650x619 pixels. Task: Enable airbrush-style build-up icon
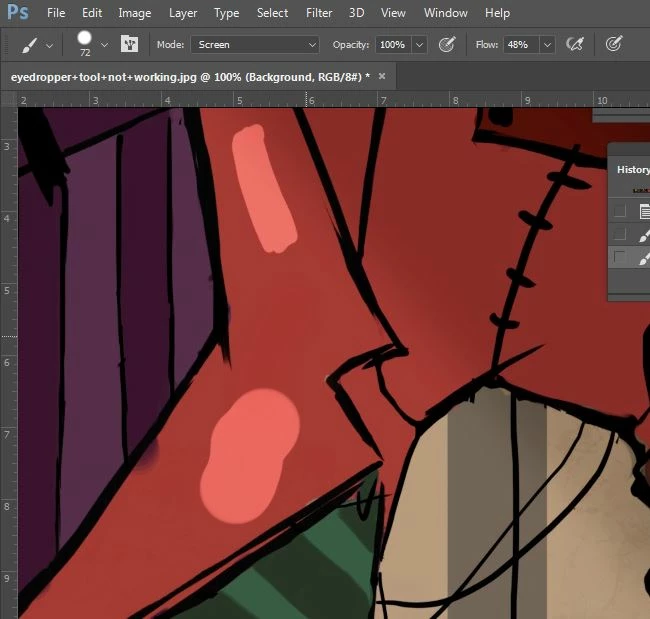tap(575, 44)
